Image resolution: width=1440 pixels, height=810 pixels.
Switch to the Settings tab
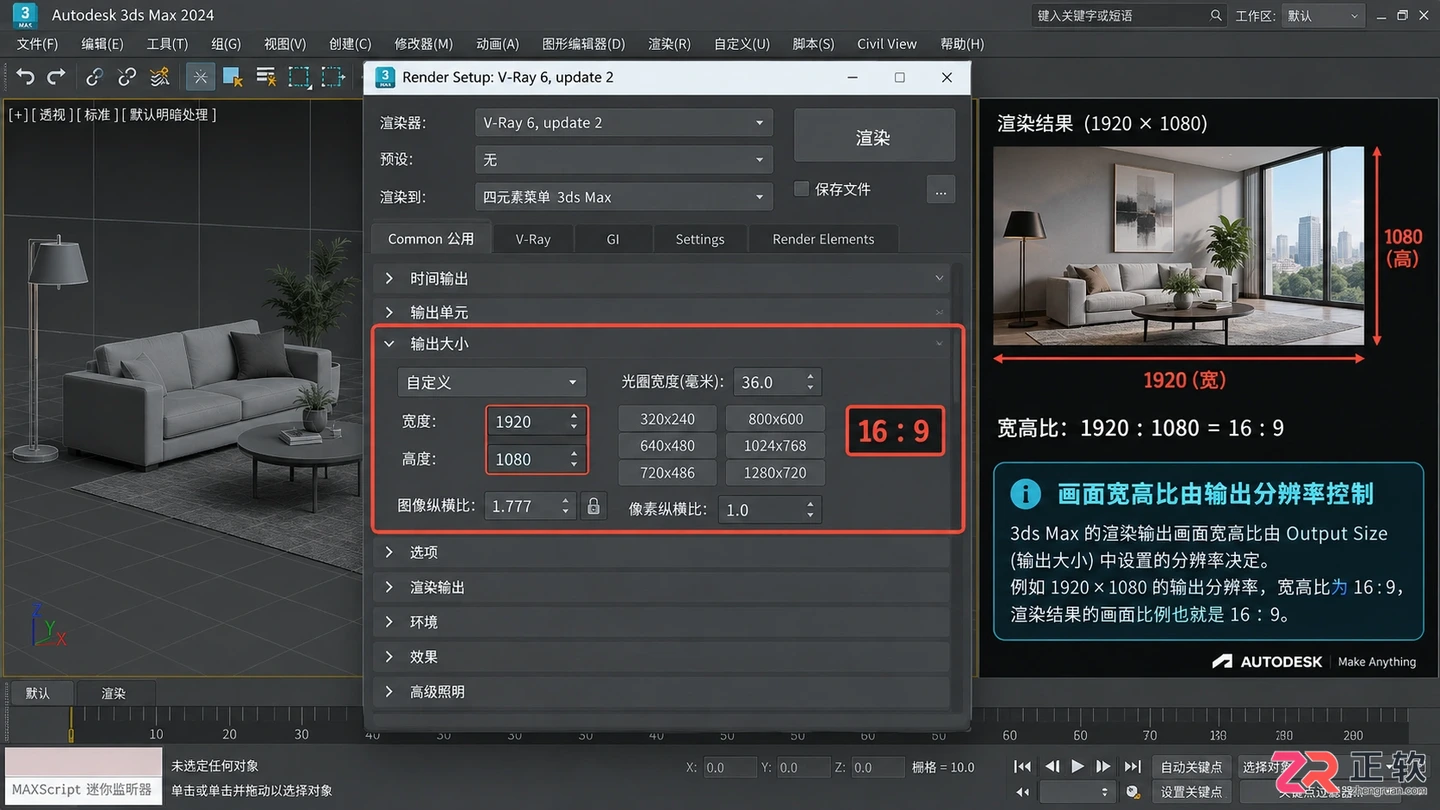click(x=700, y=239)
